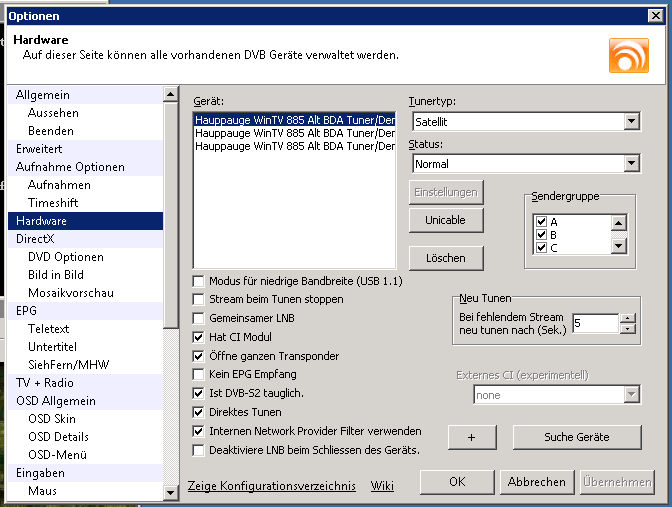
Task: Go to DVD Optionen page
Action: 85,257
